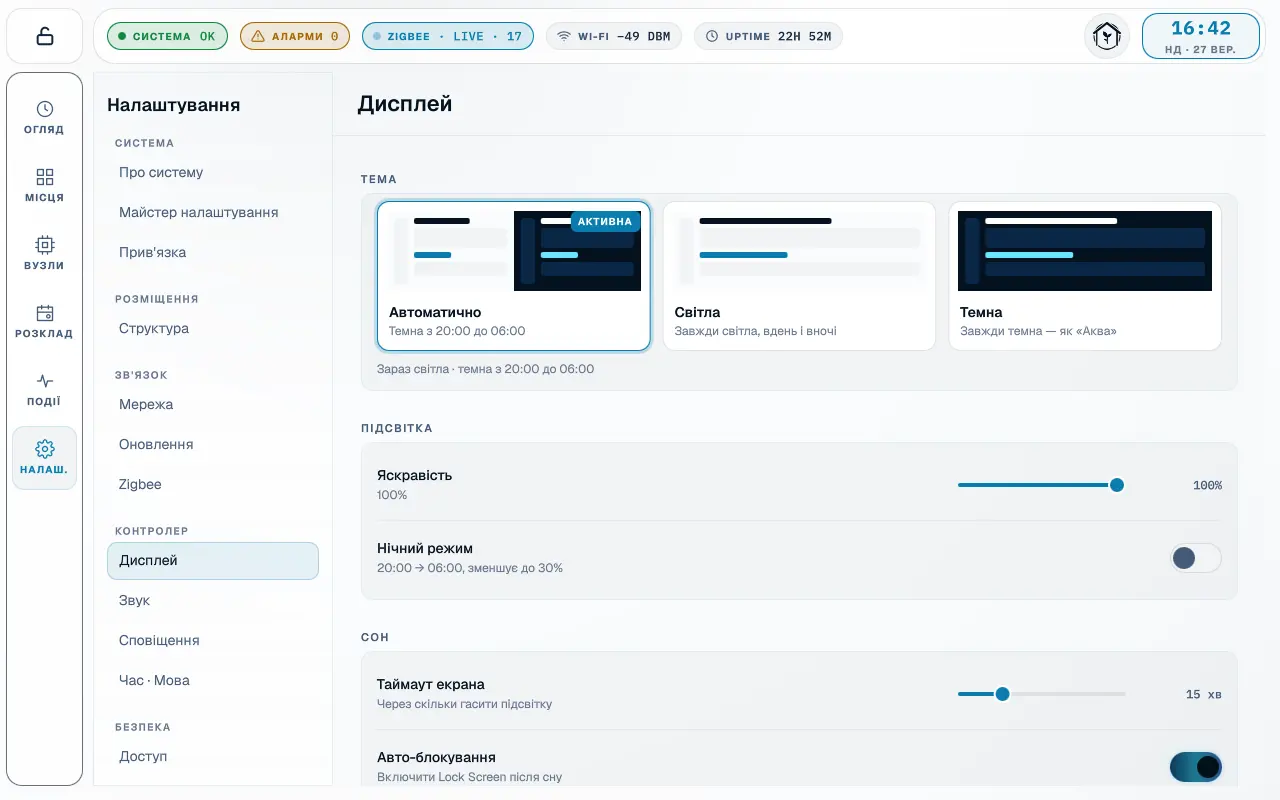The height and width of the screenshot is (800, 1280).
Task: Select the Темна theme card
Action: click(1085, 276)
